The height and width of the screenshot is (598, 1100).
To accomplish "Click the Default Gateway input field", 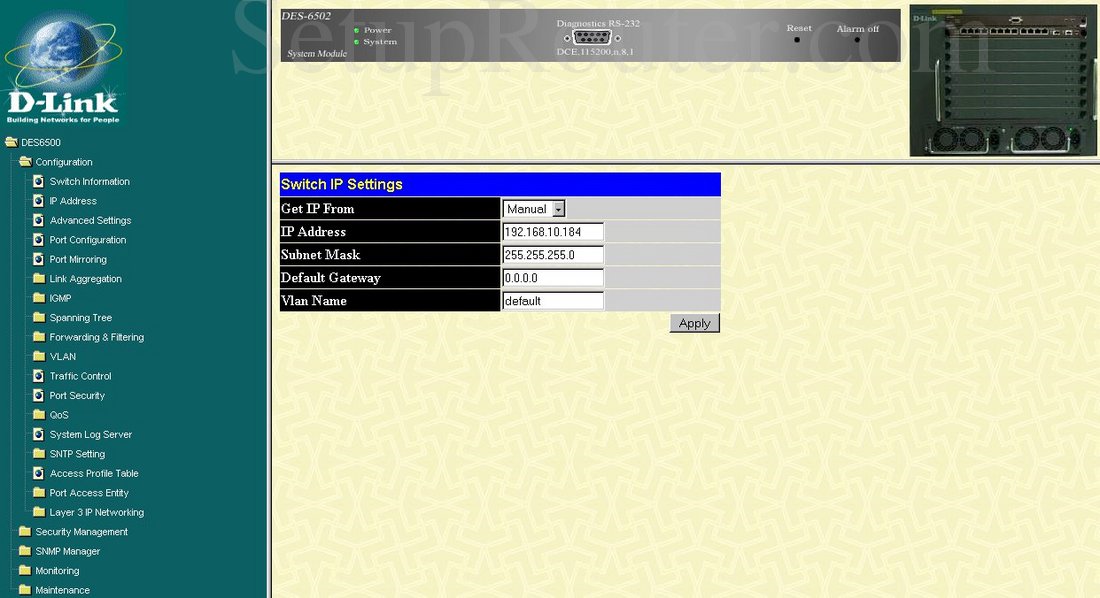I will [x=553, y=278].
